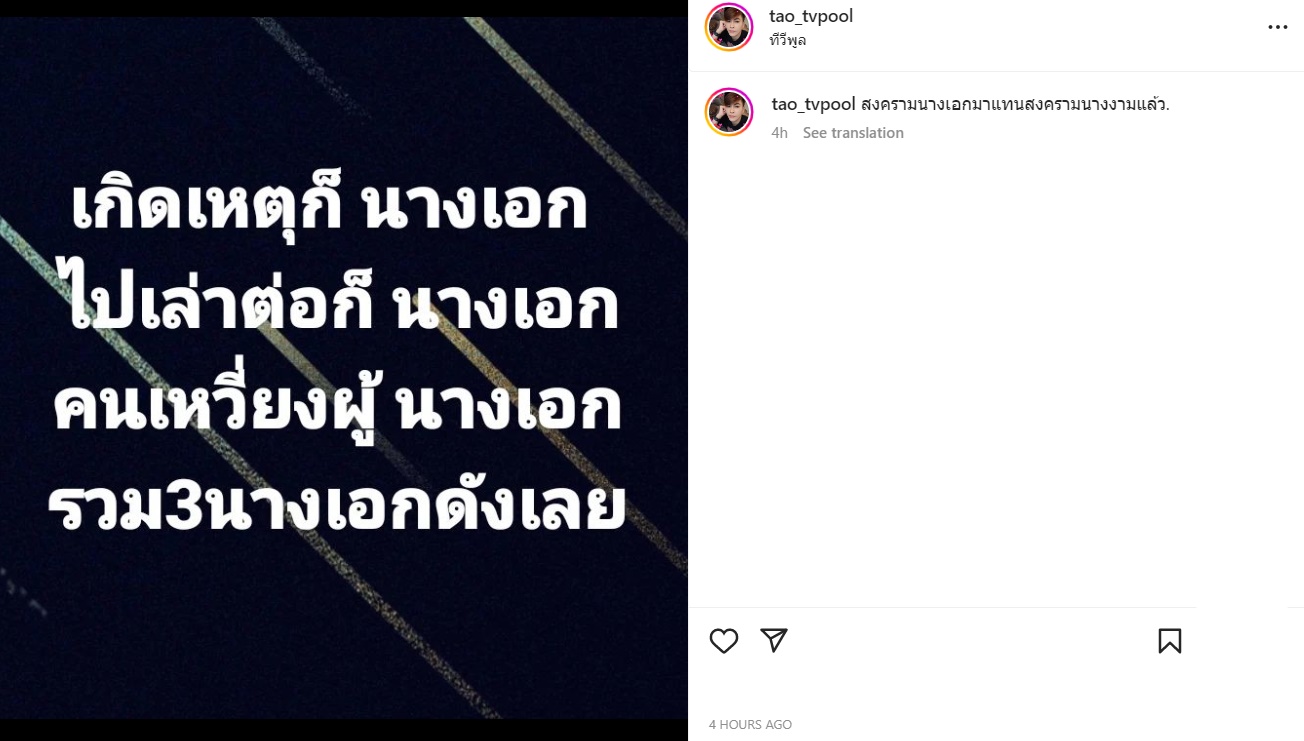Image resolution: width=1304 pixels, height=741 pixels.
Task: Like the post with the heart icon
Action: (724, 641)
